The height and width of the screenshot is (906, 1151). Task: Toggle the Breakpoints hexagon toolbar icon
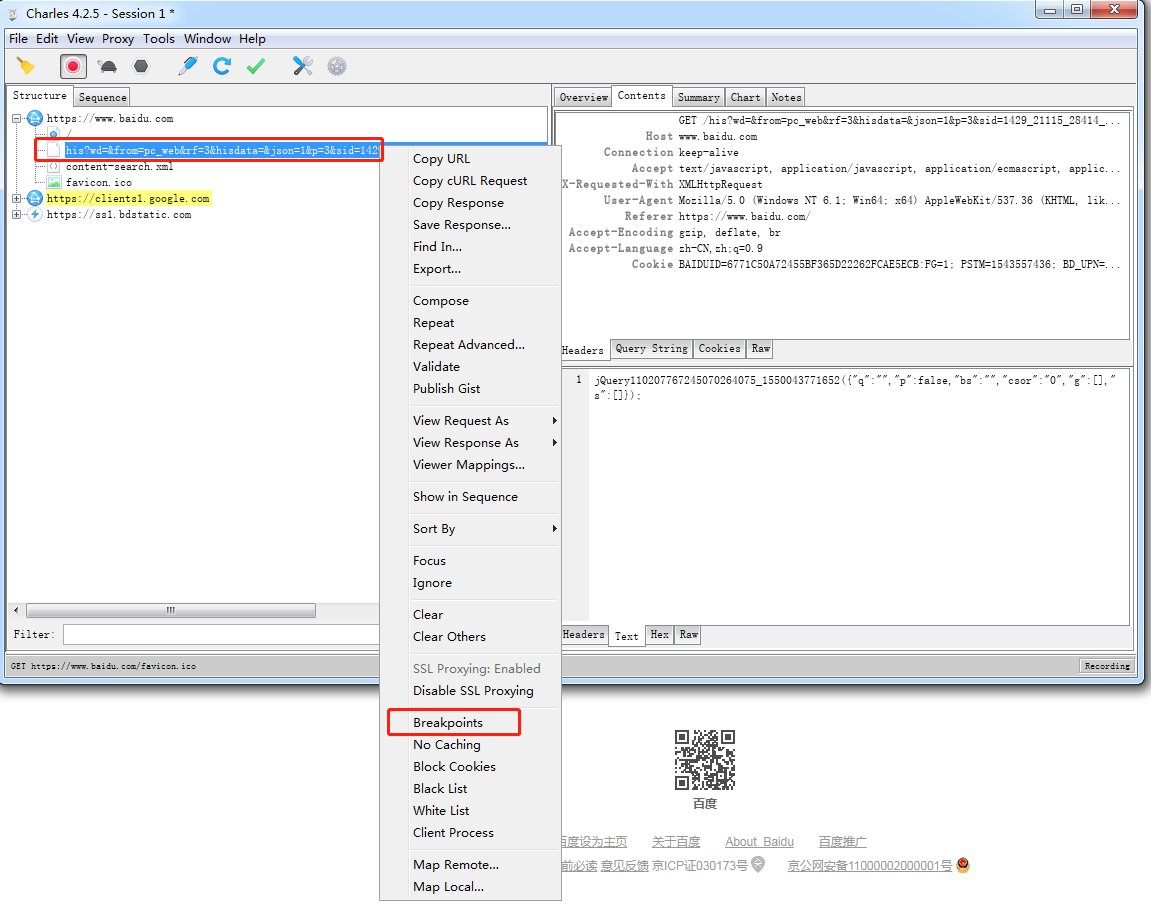(x=141, y=66)
